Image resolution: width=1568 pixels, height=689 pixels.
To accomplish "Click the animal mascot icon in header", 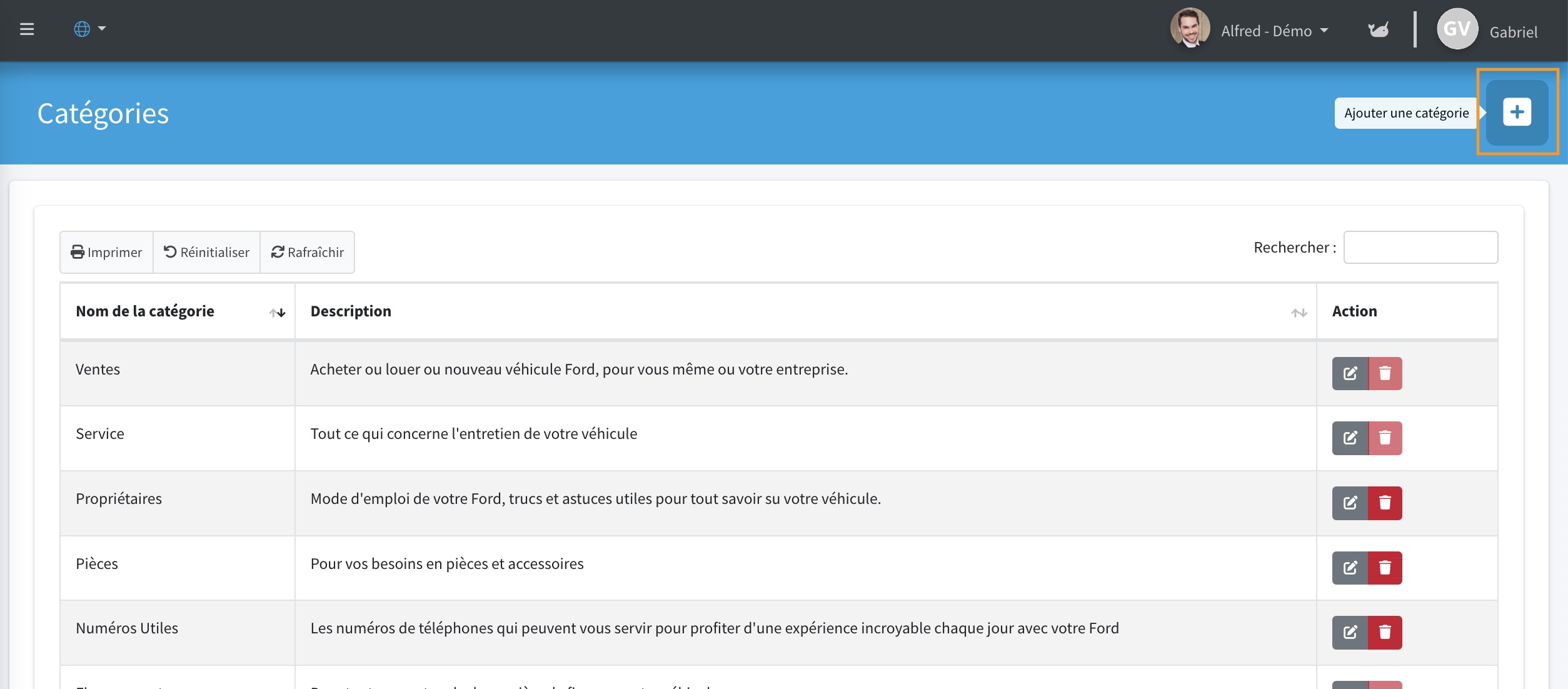I will (1378, 29).
